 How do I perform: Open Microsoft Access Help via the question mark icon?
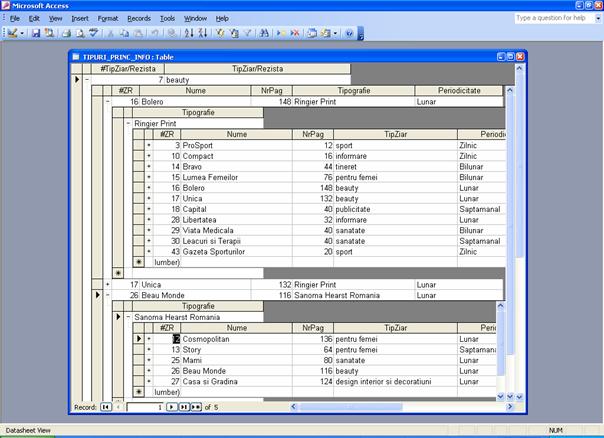click(349, 33)
